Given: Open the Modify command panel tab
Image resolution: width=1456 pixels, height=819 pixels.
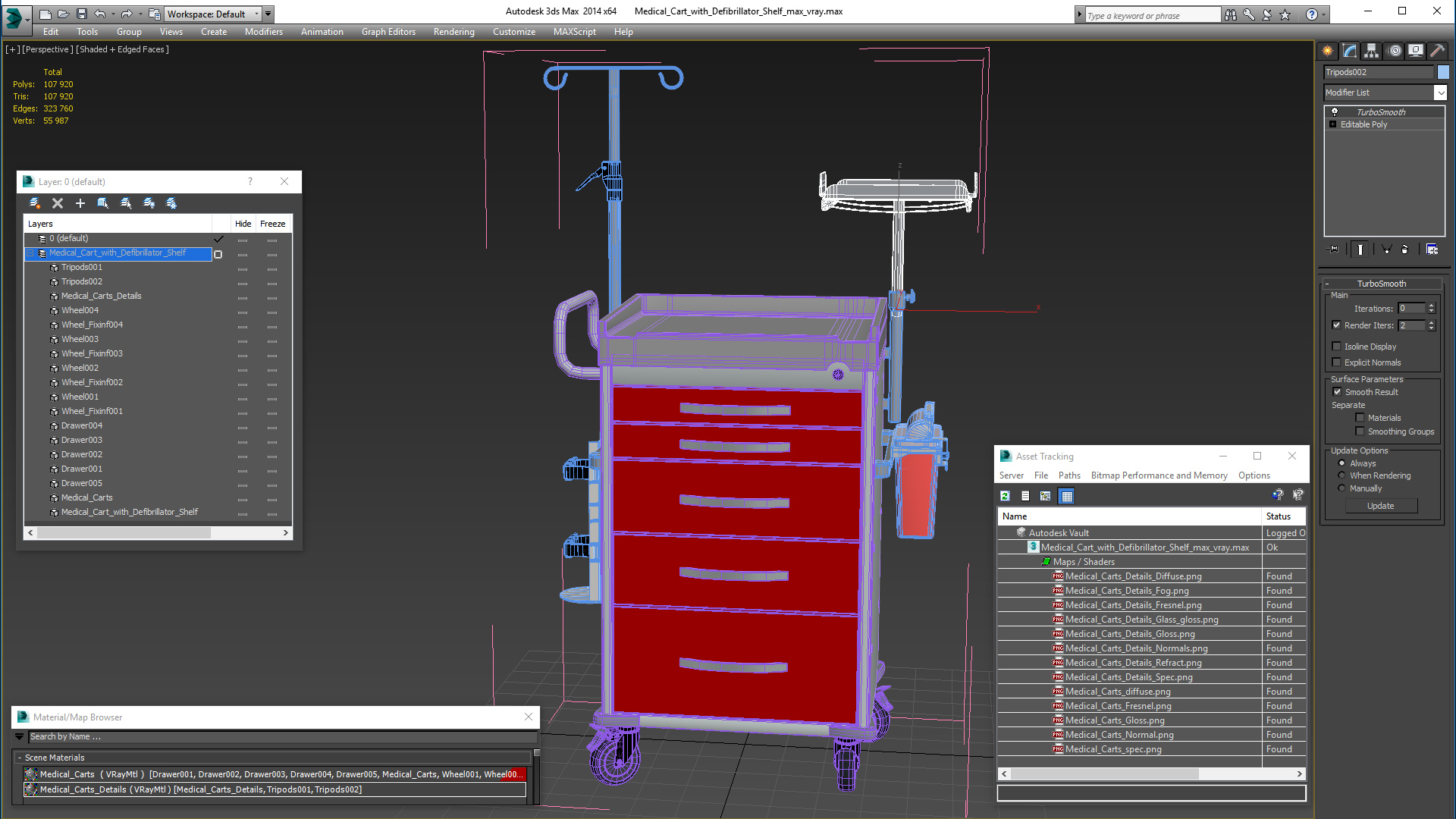Looking at the screenshot, I should pos(1350,51).
